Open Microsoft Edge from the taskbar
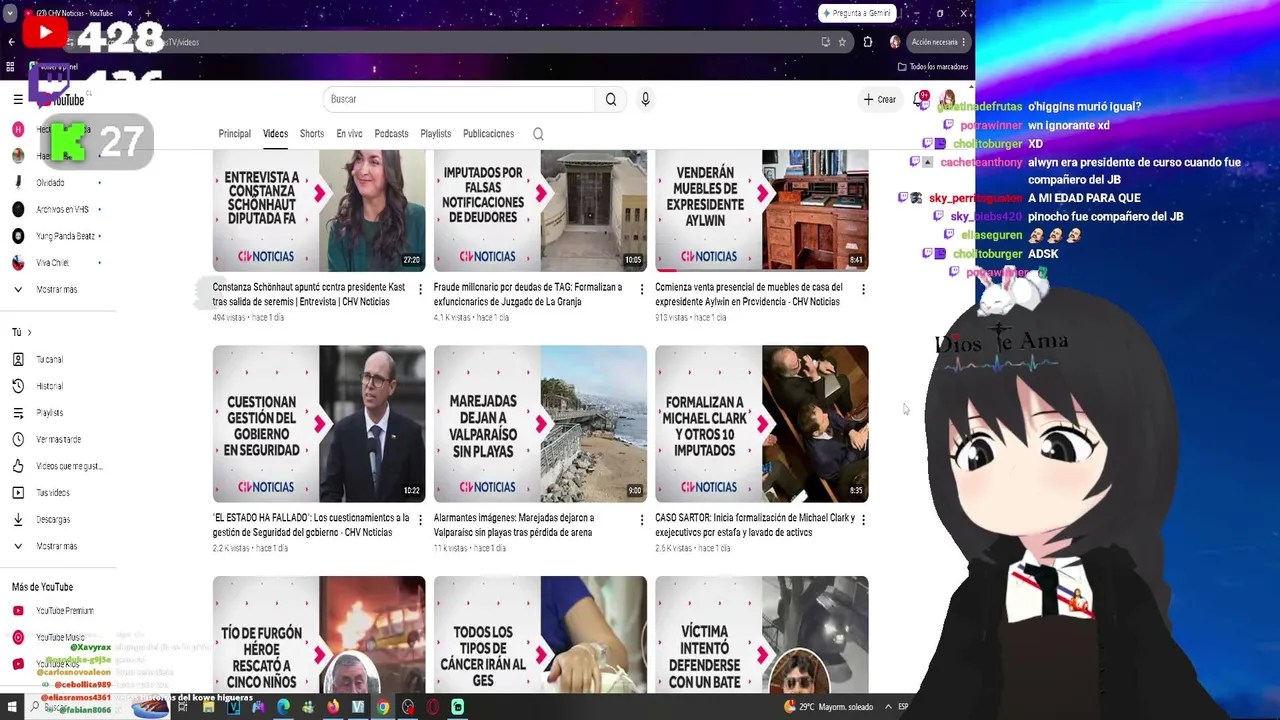 (283, 707)
